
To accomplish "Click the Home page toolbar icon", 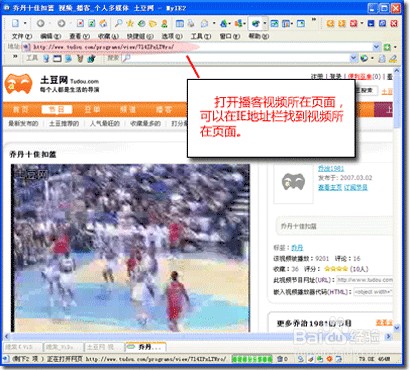I will coord(103,23).
